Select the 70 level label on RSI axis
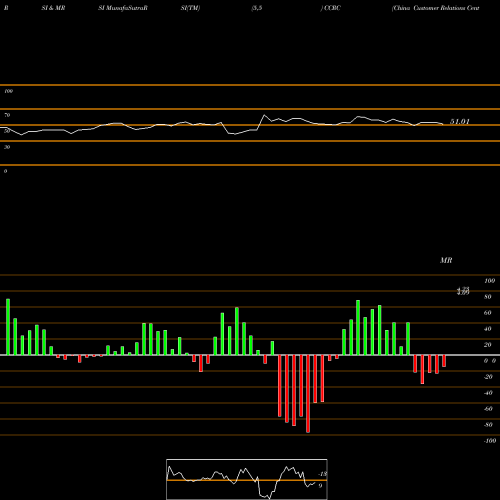Viewport: 500px width, 500px height. click(x=7, y=115)
